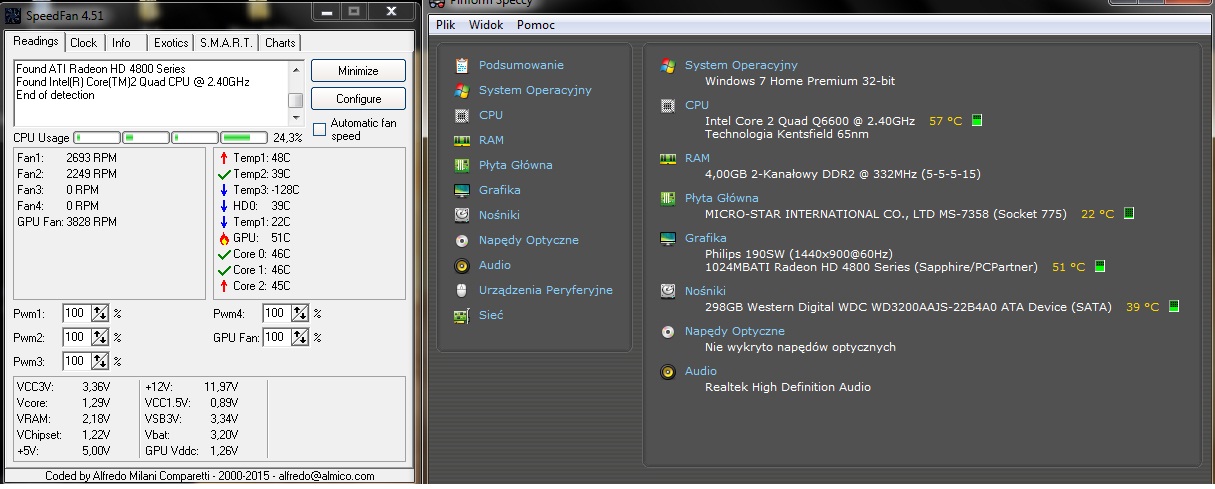Viewport: 1215px width, 489px height.
Task: Click the Configure button
Action: coord(358,99)
